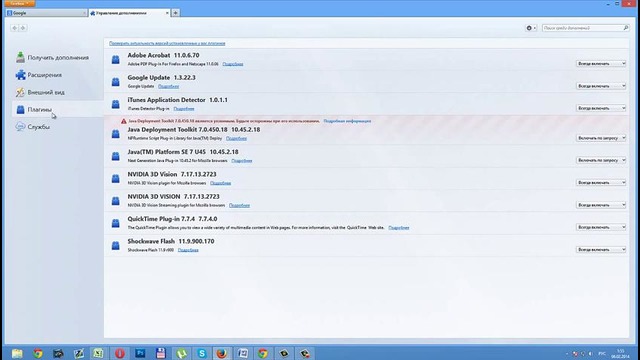Open Подробнее link for Shockwave Flash
Viewport: 640px width, 360px height.
pos(188,250)
